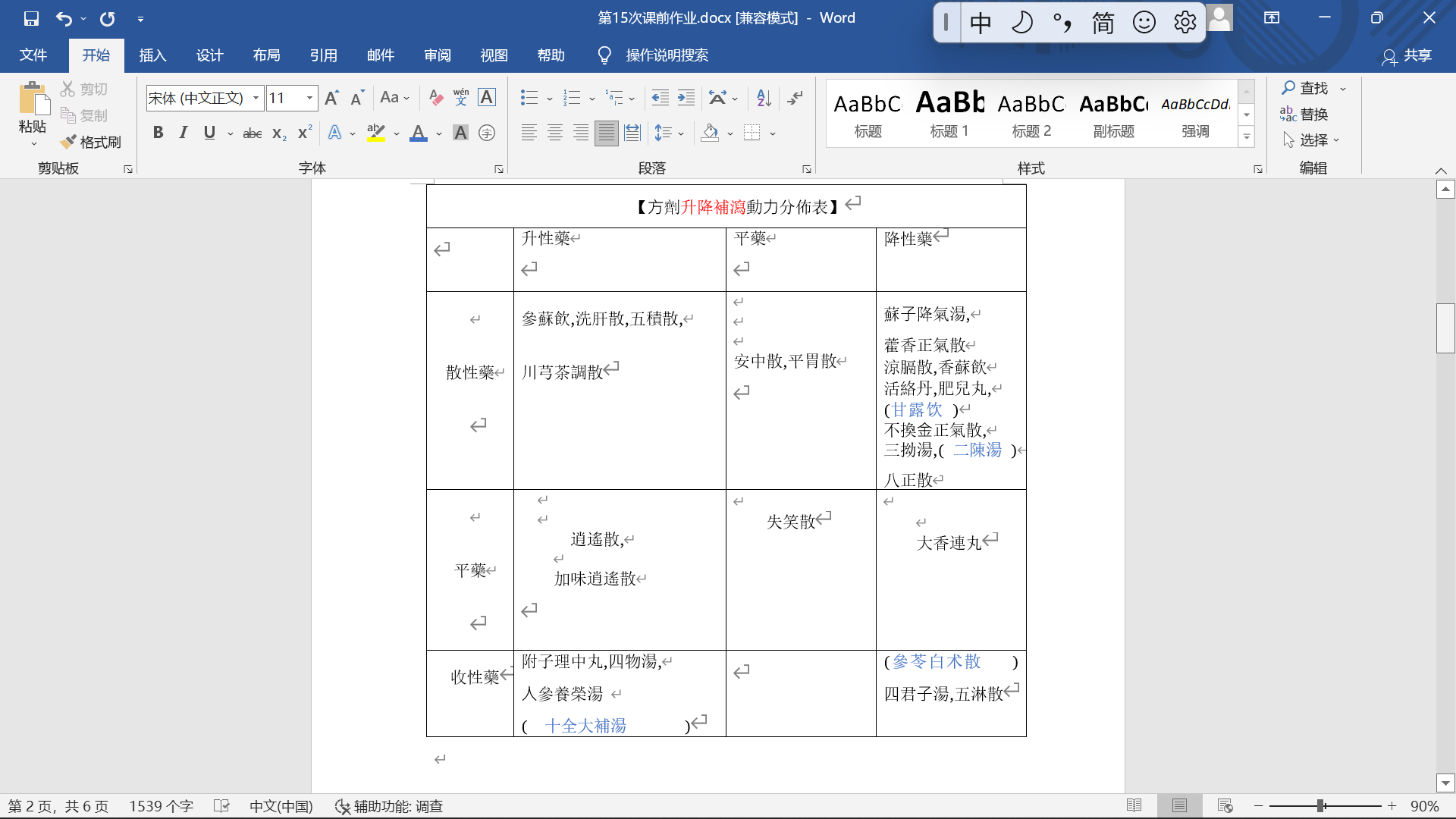Click the vertical scrollbar down arrow
1456x819 pixels.
coord(1445,783)
